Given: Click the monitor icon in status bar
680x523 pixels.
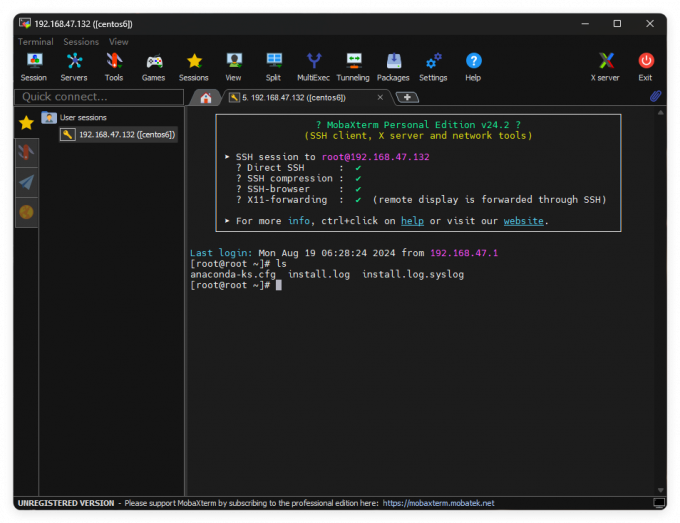Looking at the screenshot, I should coord(659,503).
